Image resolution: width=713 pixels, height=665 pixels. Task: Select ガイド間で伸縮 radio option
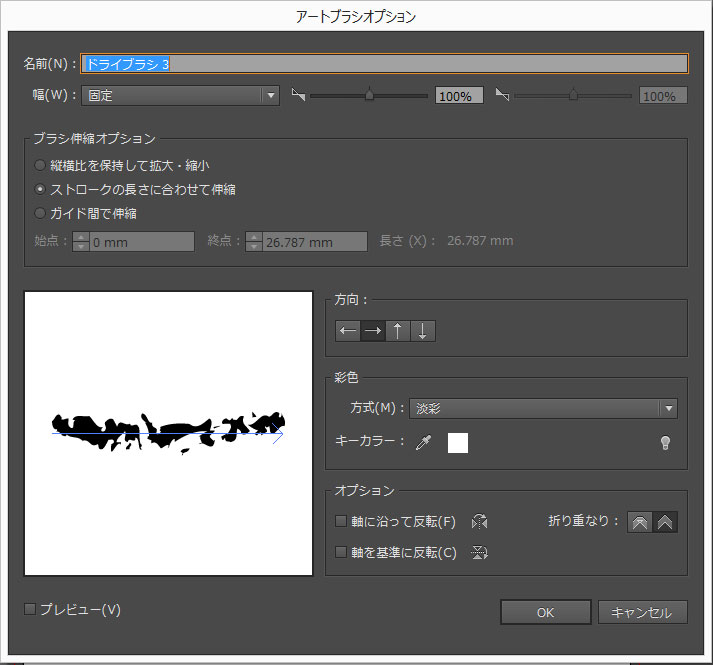pyautogui.click(x=40, y=213)
